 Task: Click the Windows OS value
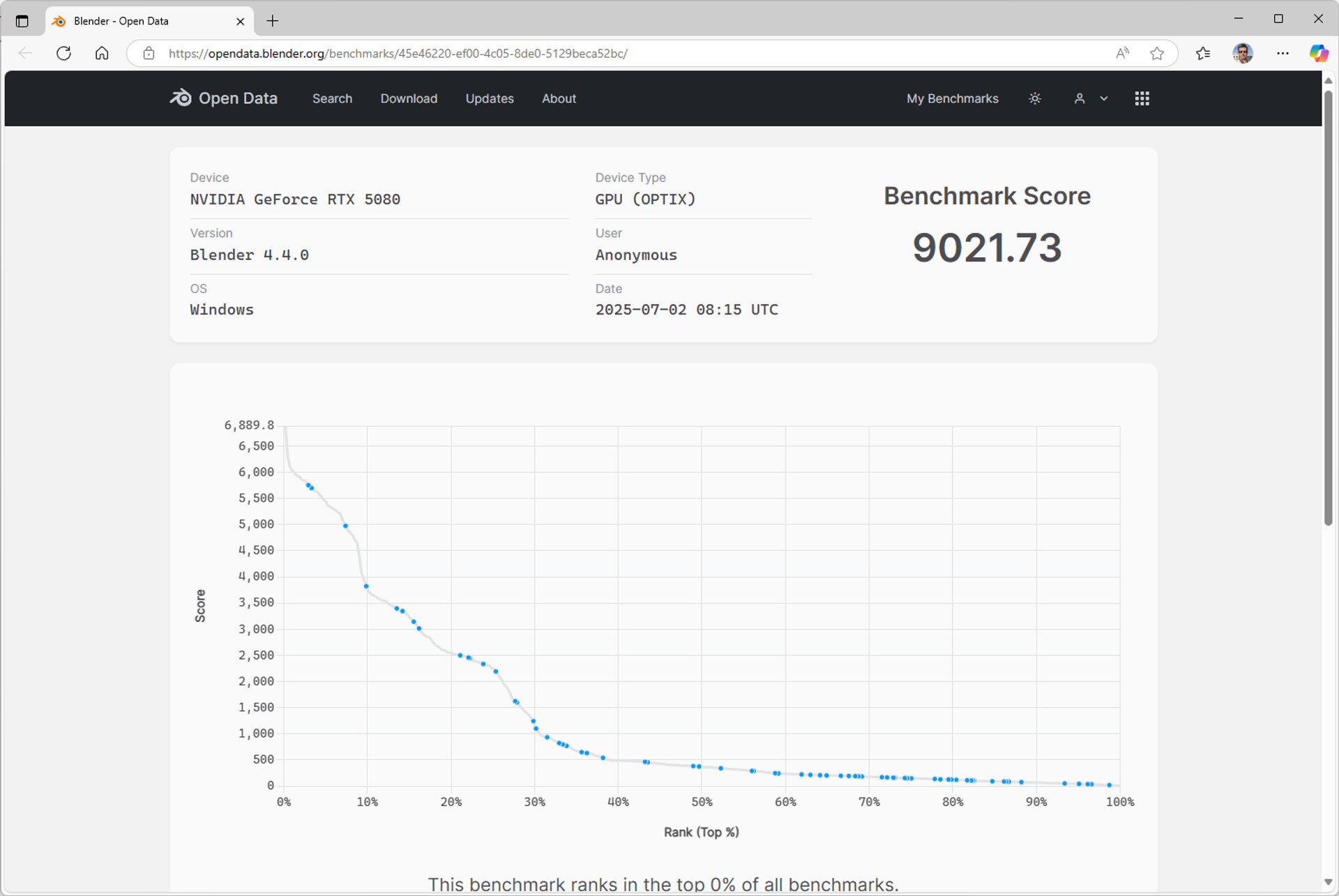(x=222, y=310)
